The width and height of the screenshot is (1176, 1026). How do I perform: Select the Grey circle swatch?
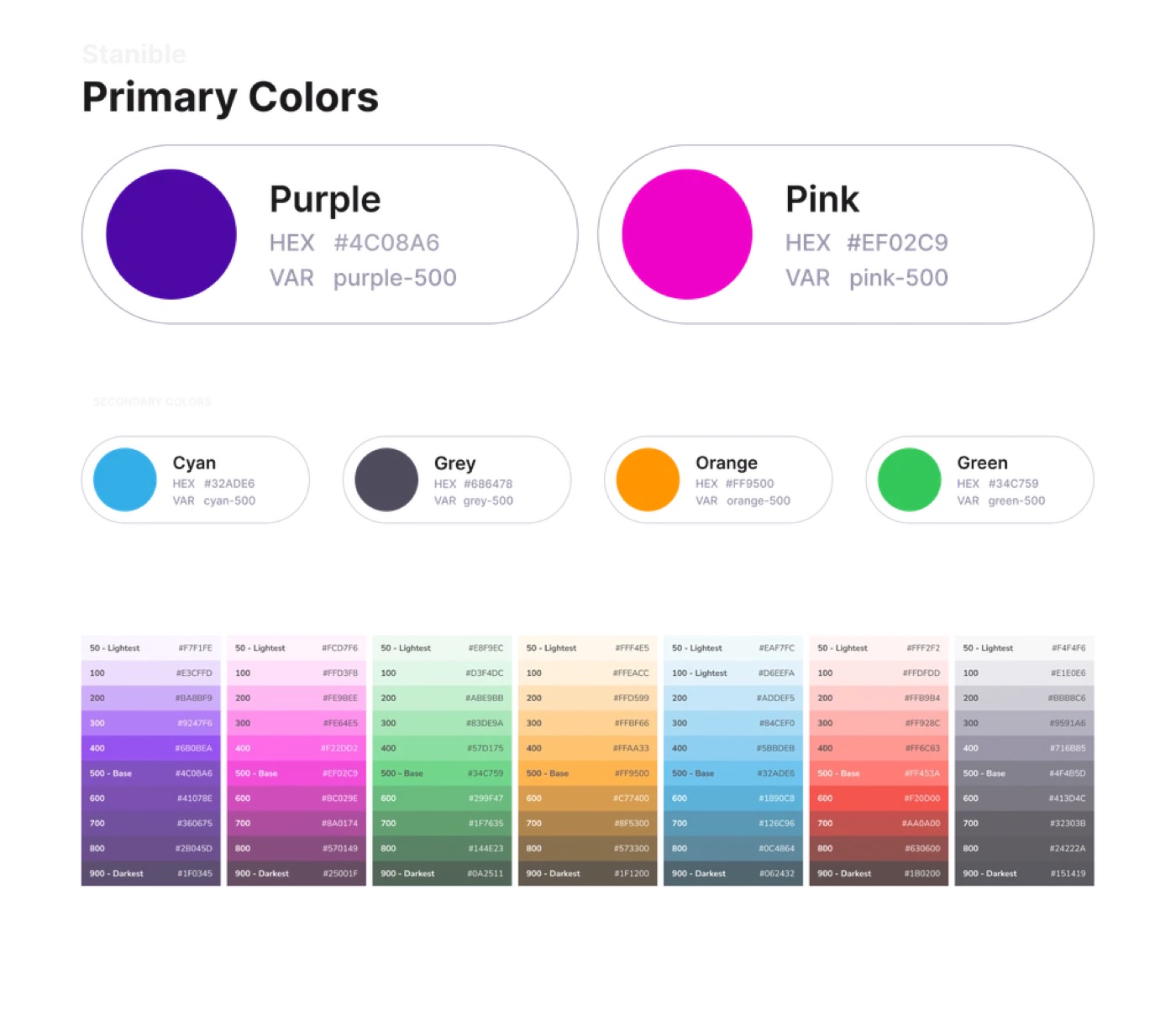[386, 479]
